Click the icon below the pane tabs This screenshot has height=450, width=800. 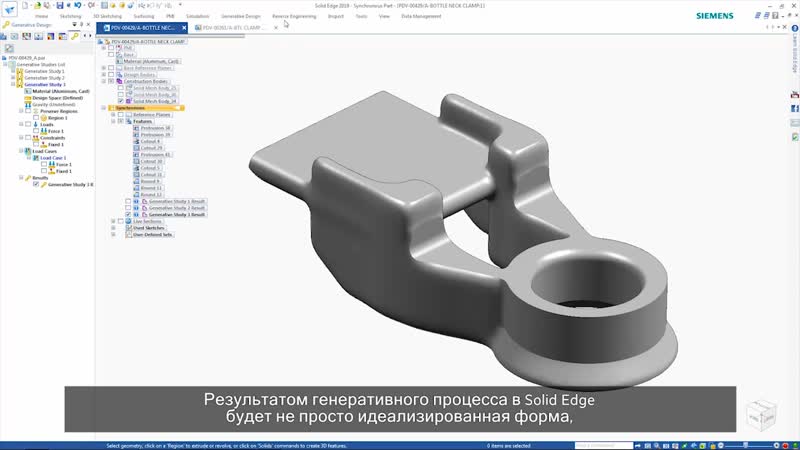tap(9, 48)
